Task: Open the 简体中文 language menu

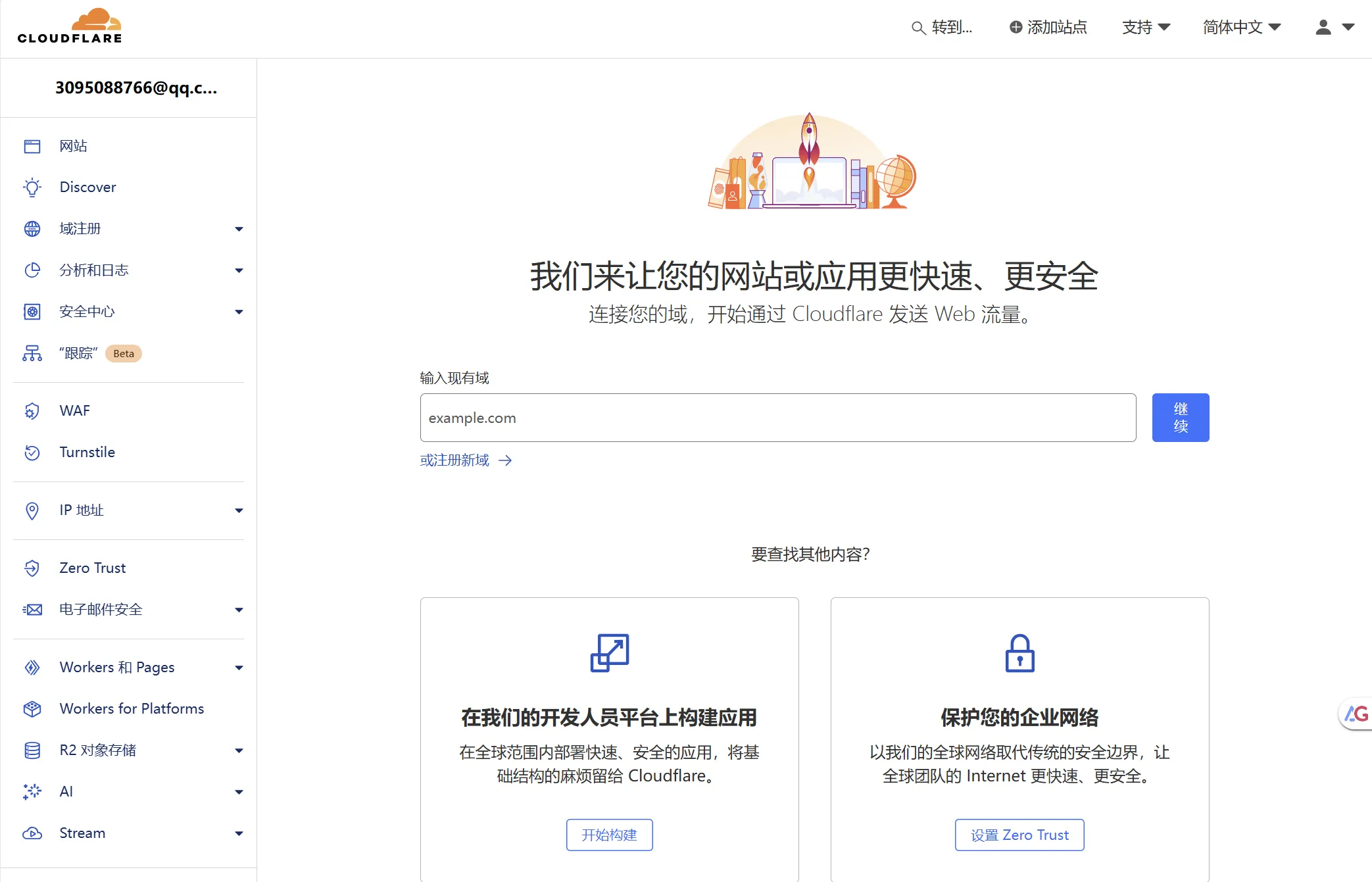Action: [x=1240, y=28]
